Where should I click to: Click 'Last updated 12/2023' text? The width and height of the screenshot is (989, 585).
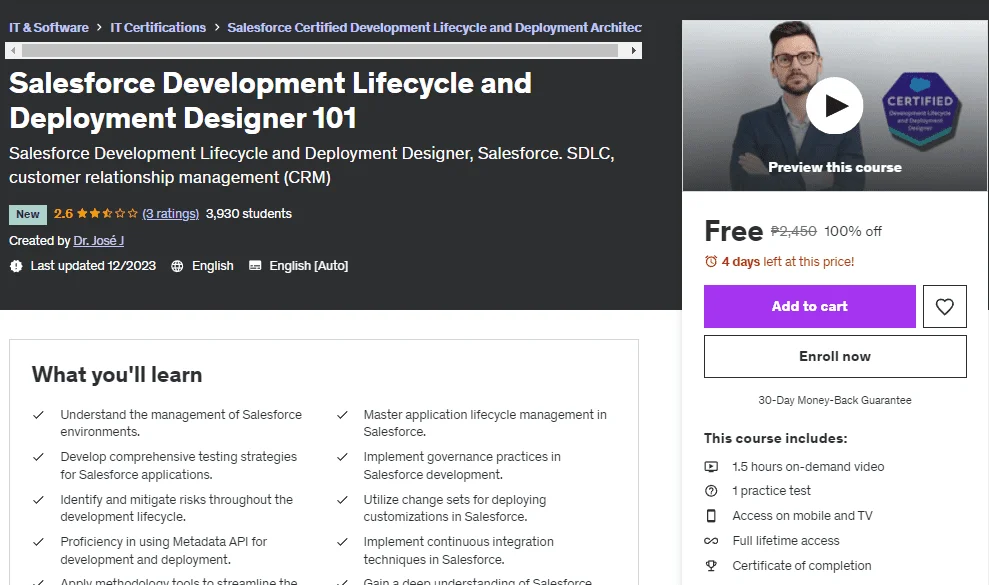93,266
